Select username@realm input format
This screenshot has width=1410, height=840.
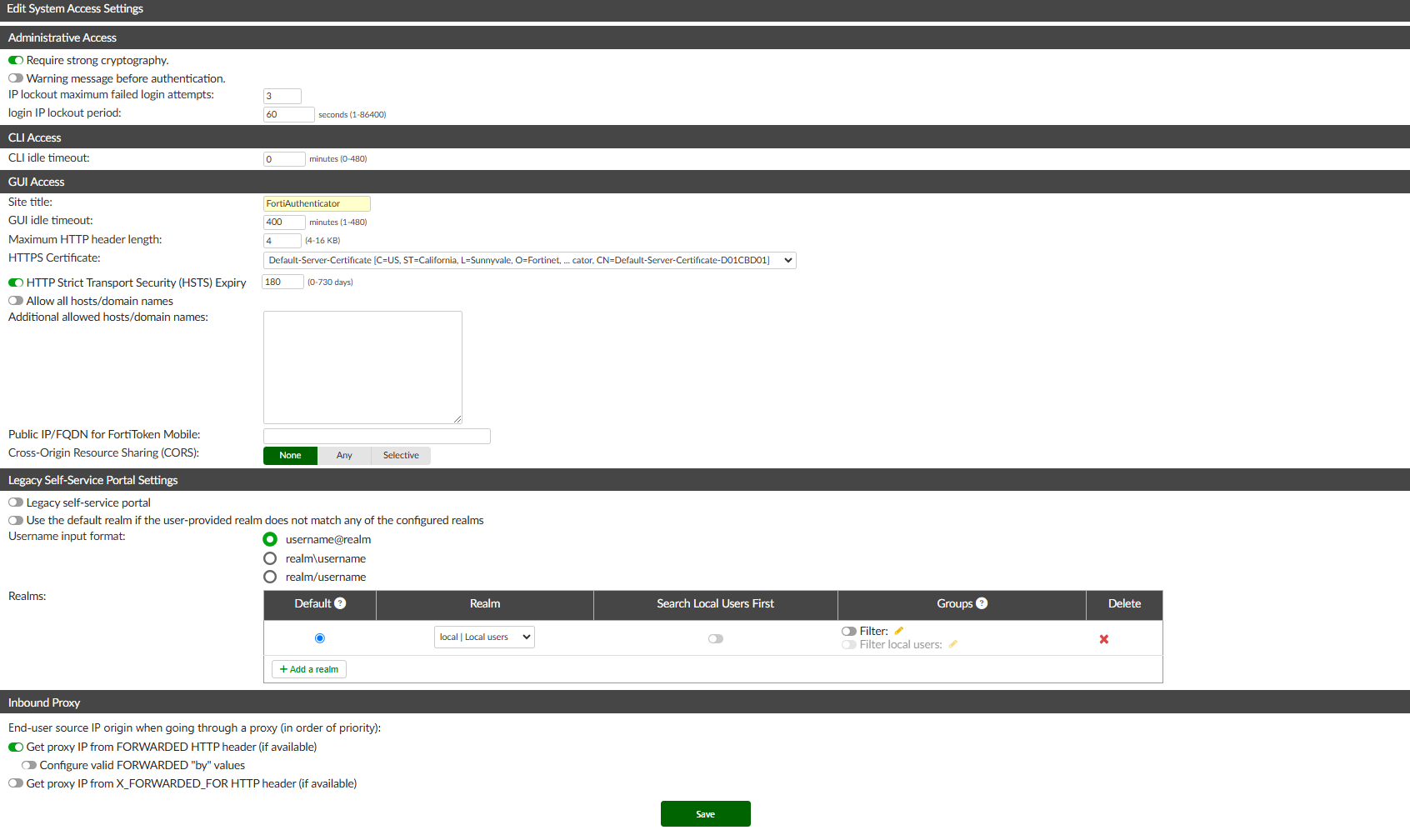270,539
